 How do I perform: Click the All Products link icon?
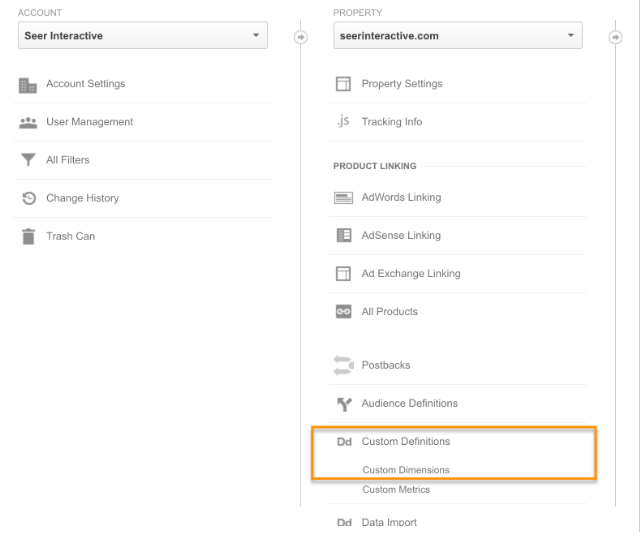[x=343, y=312]
